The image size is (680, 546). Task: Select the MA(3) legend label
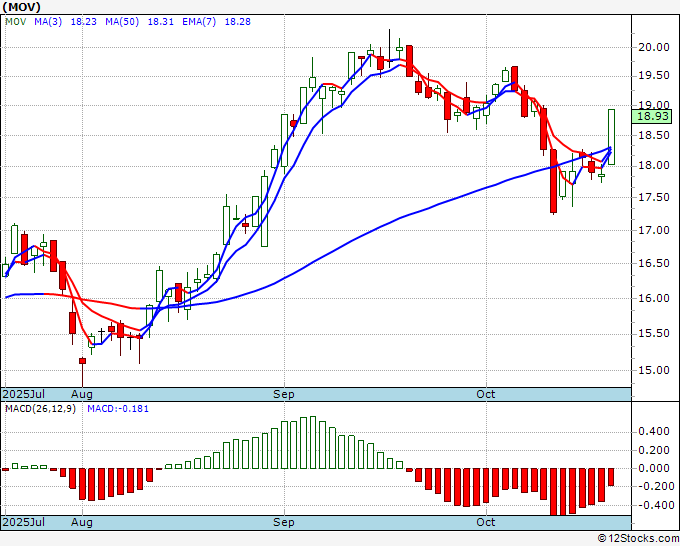point(48,22)
